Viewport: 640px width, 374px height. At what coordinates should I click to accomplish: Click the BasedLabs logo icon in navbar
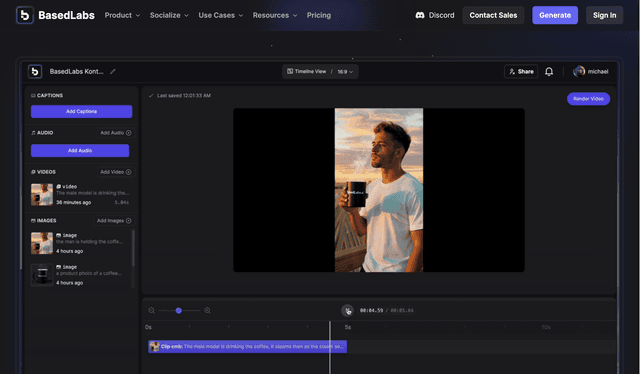click(25, 16)
